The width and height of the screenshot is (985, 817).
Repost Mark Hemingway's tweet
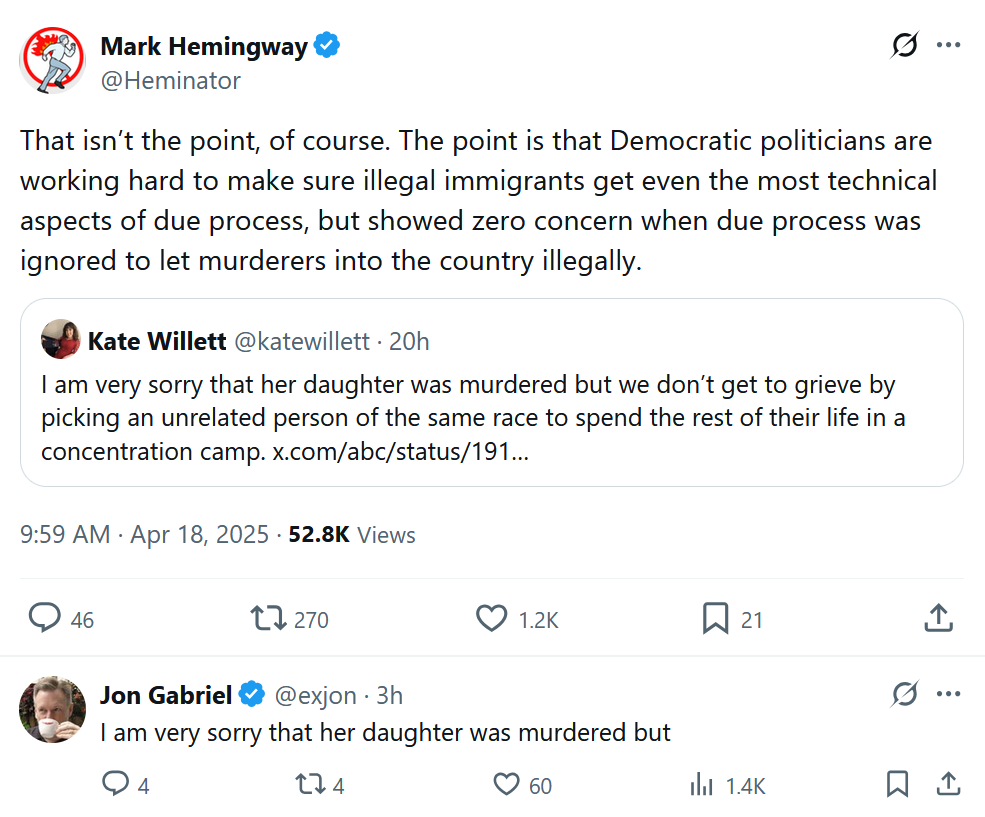point(268,619)
